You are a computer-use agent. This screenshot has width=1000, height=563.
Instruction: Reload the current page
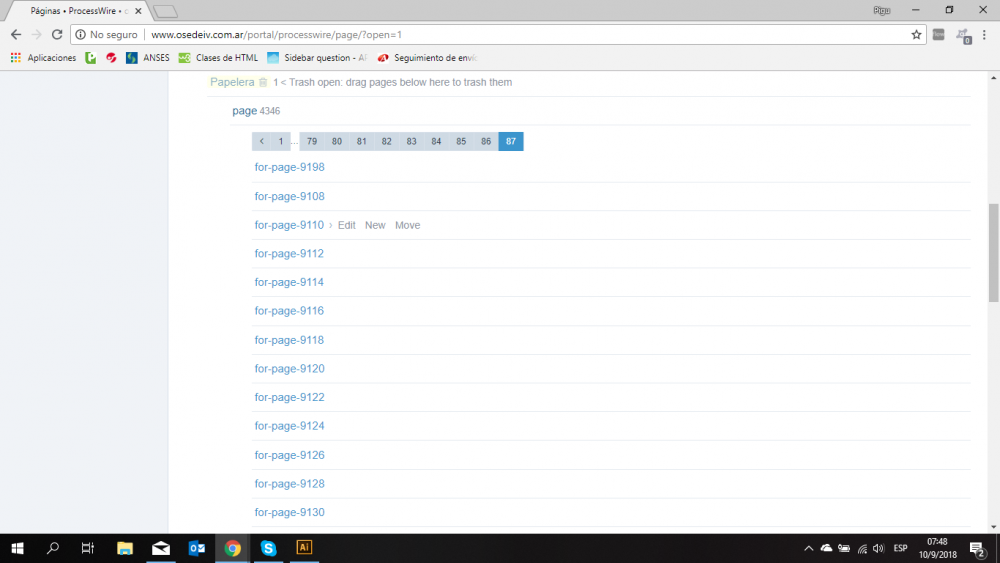pyautogui.click(x=57, y=34)
